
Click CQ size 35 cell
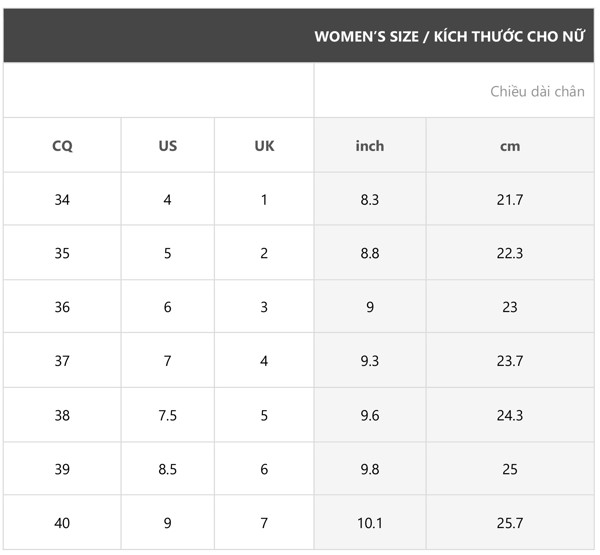coord(62,254)
